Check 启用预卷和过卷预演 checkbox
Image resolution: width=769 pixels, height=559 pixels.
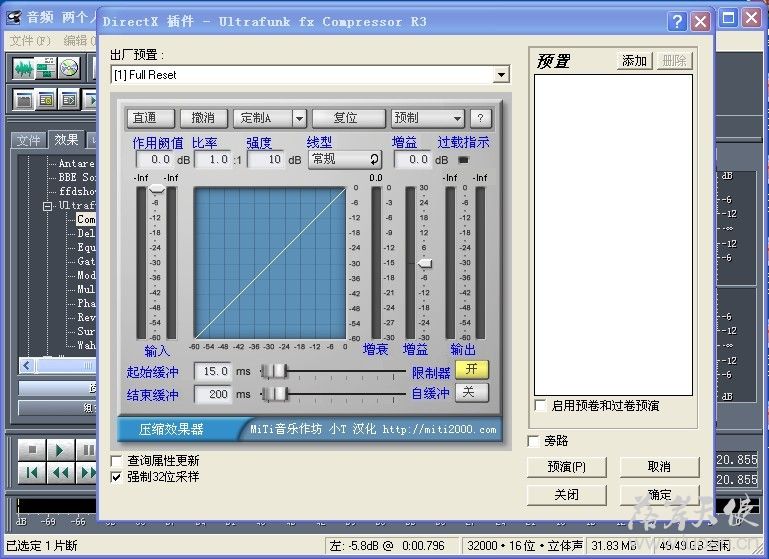pos(540,406)
